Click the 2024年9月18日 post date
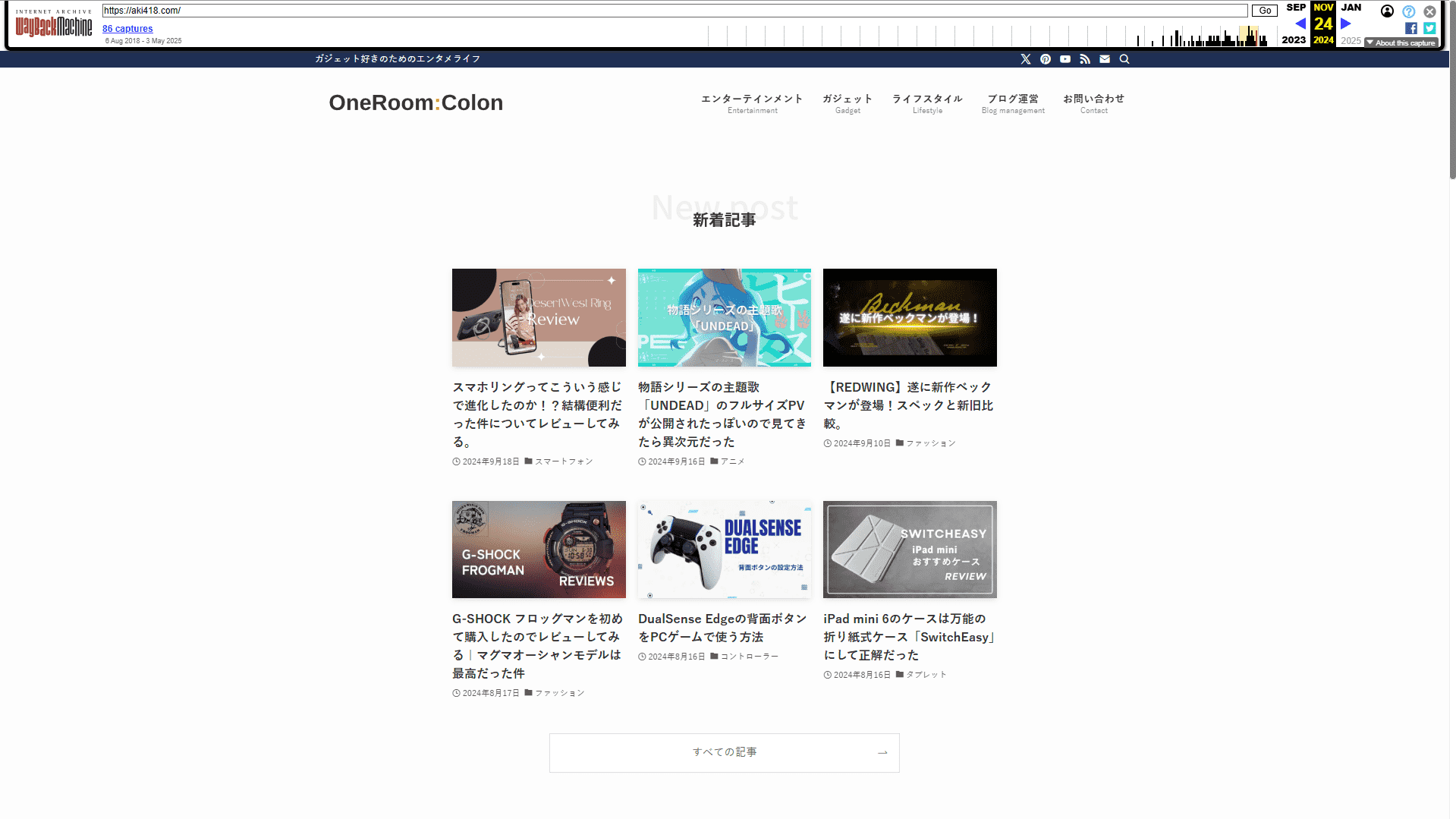Screen dimensions: 1456x819 tap(491, 461)
